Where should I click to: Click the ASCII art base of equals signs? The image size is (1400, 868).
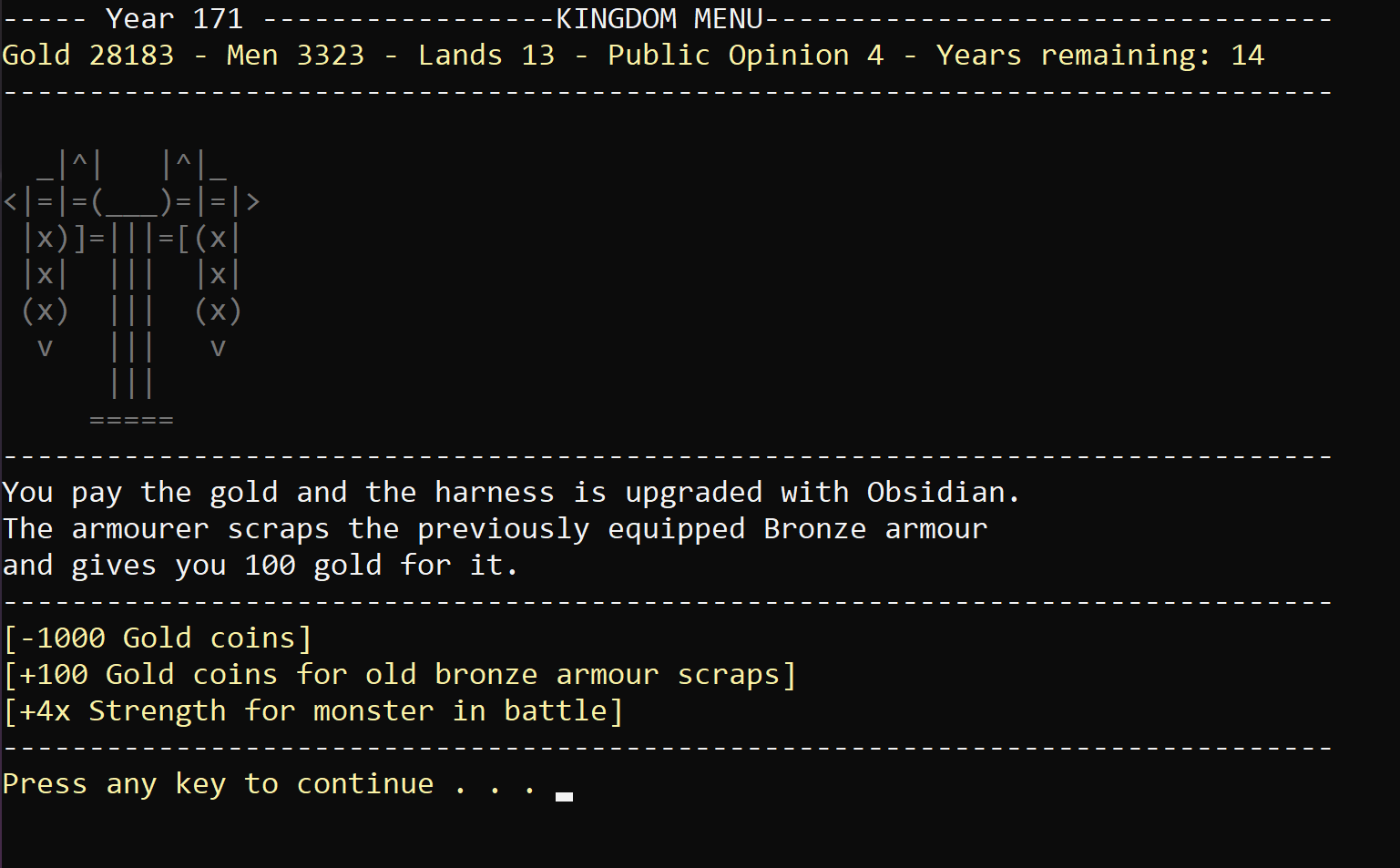tap(131, 421)
